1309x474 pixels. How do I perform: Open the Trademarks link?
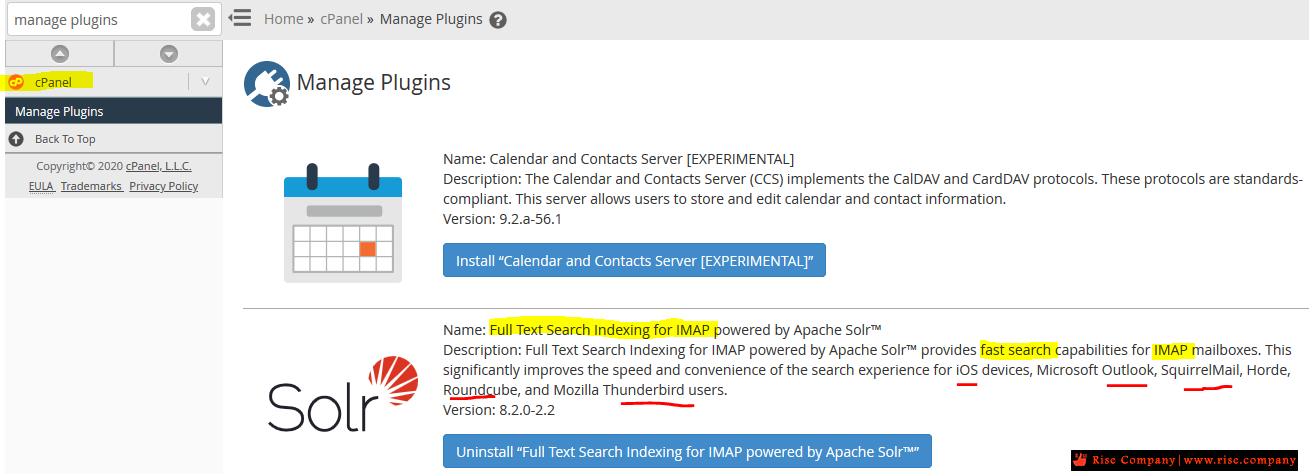91,186
